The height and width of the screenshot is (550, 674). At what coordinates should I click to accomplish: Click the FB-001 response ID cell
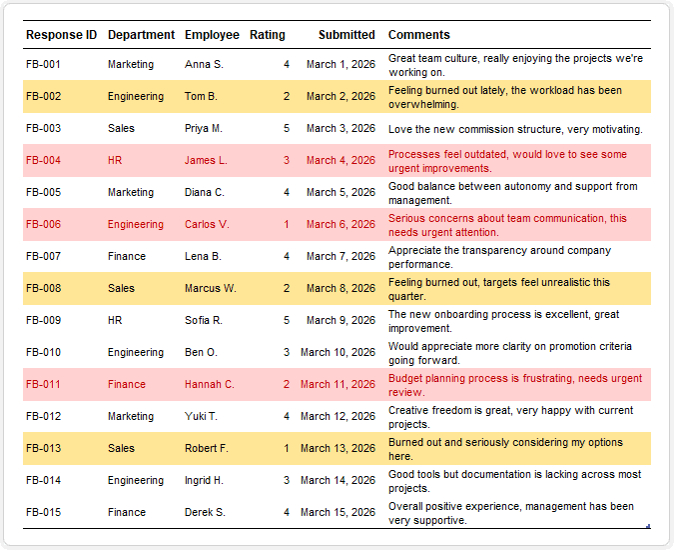(x=43, y=64)
